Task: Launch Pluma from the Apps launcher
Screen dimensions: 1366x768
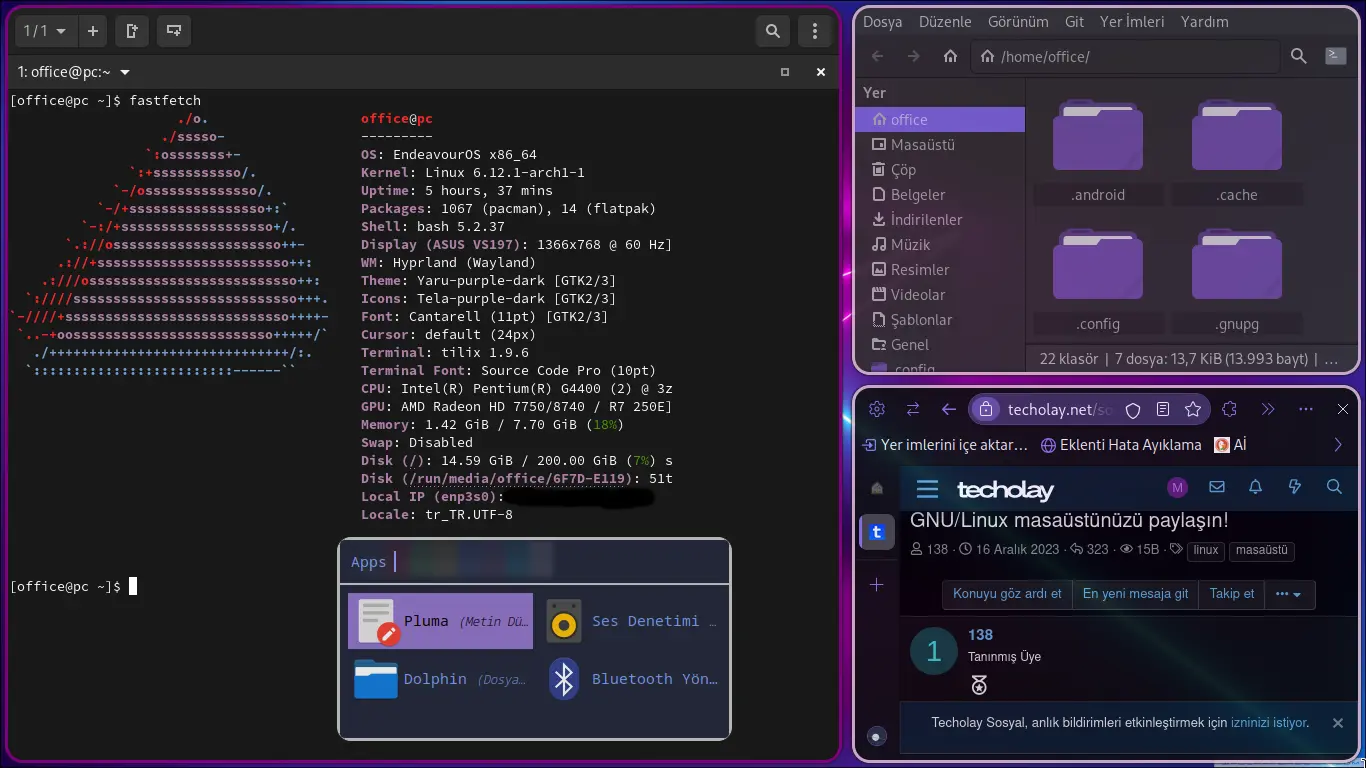Action: pos(440,621)
